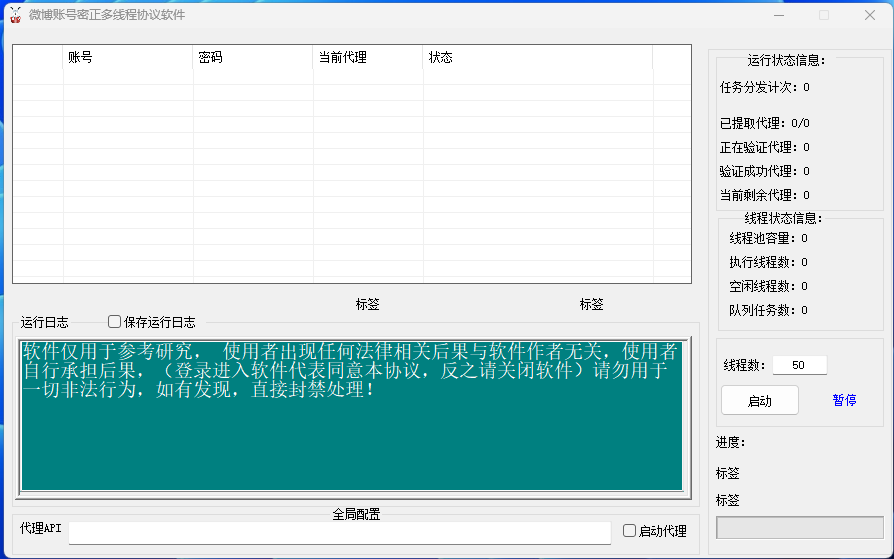Click the 空闲线程数：0 text
The height and width of the screenshot is (559, 894).
coord(769,286)
